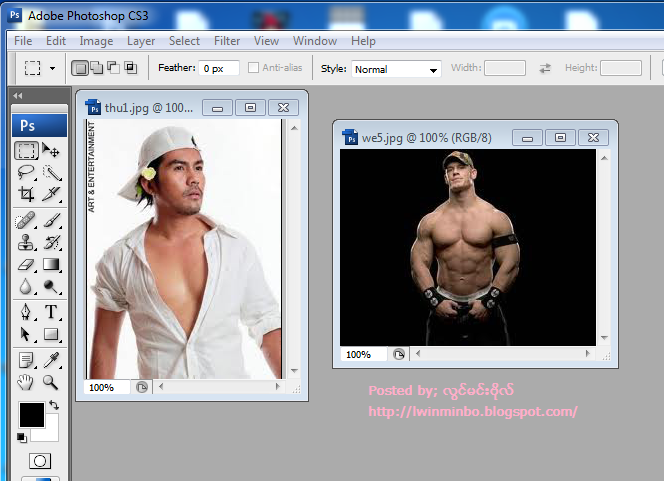Open the View menu
664x481 pixels.
click(266, 41)
